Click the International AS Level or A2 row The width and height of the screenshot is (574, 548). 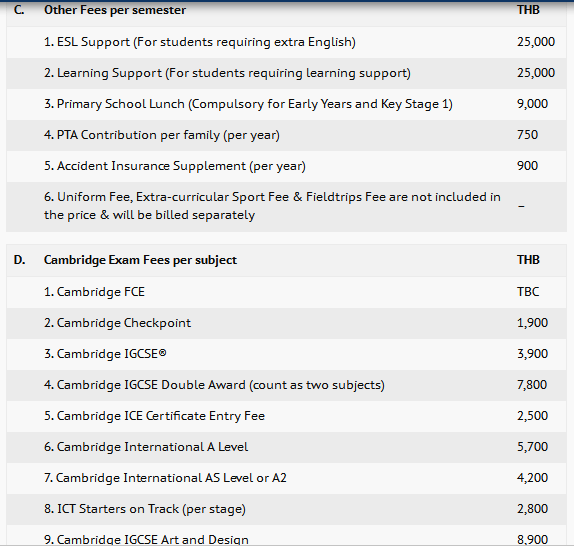(286, 478)
